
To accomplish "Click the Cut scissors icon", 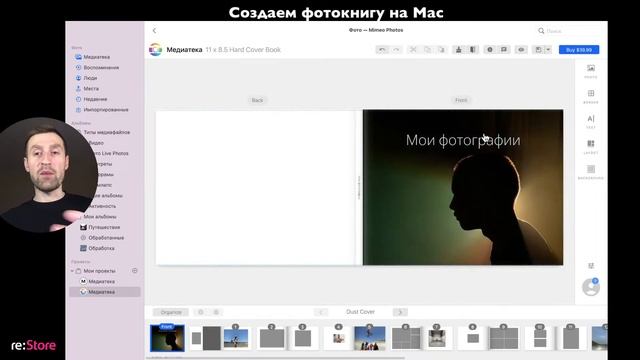I will [x=413, y=50].
